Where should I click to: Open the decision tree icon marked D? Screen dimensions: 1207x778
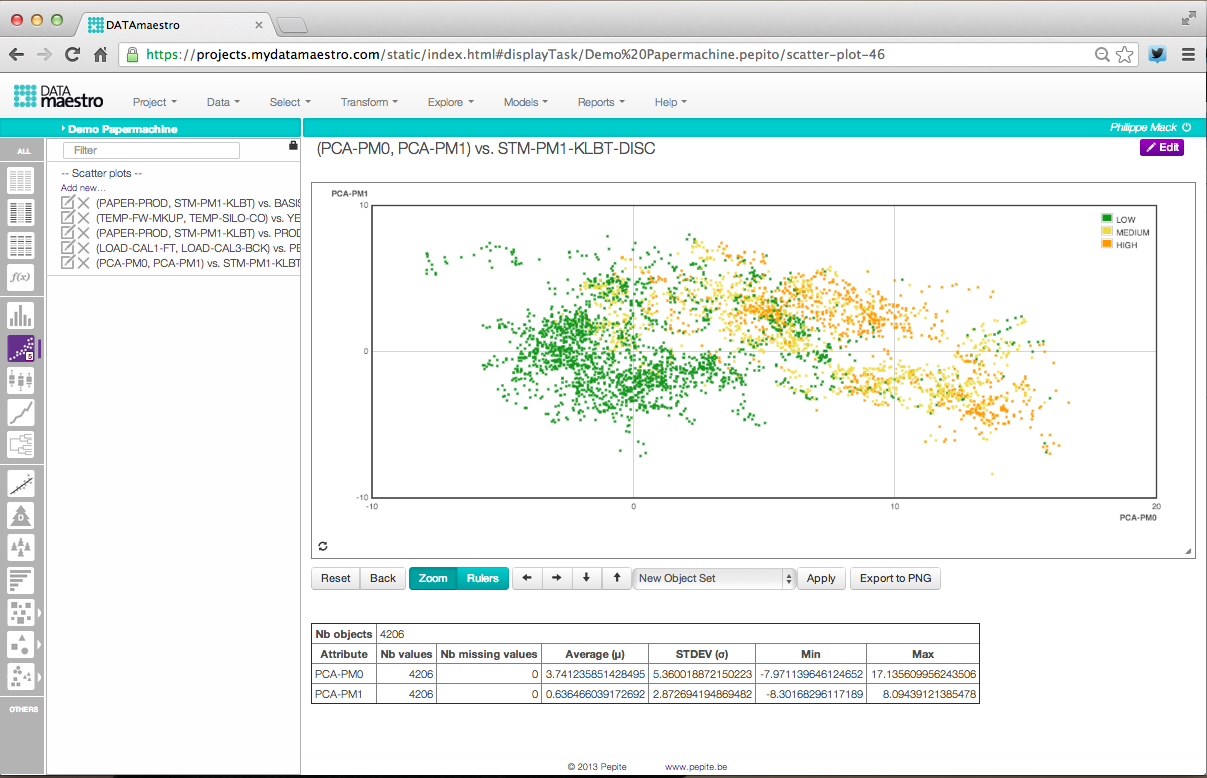pos(21,516)
